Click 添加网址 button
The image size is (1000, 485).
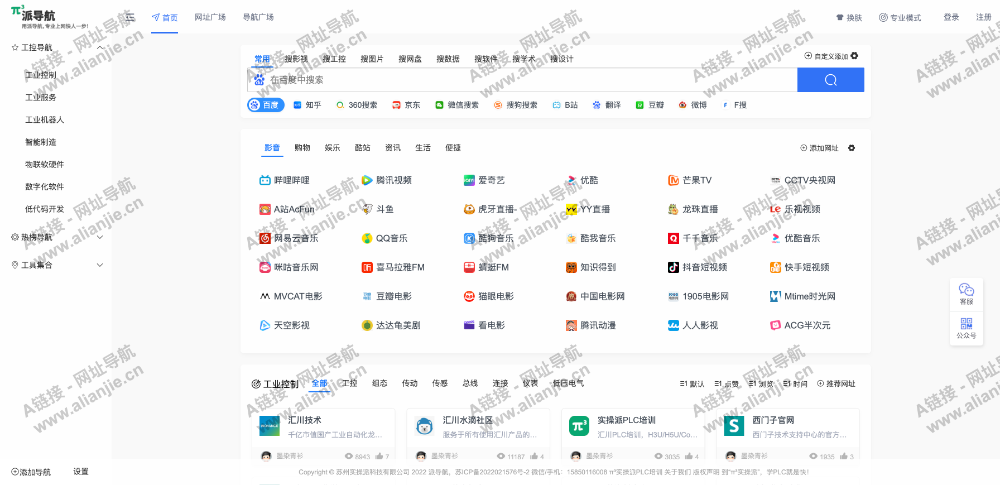tap(820, 148)
